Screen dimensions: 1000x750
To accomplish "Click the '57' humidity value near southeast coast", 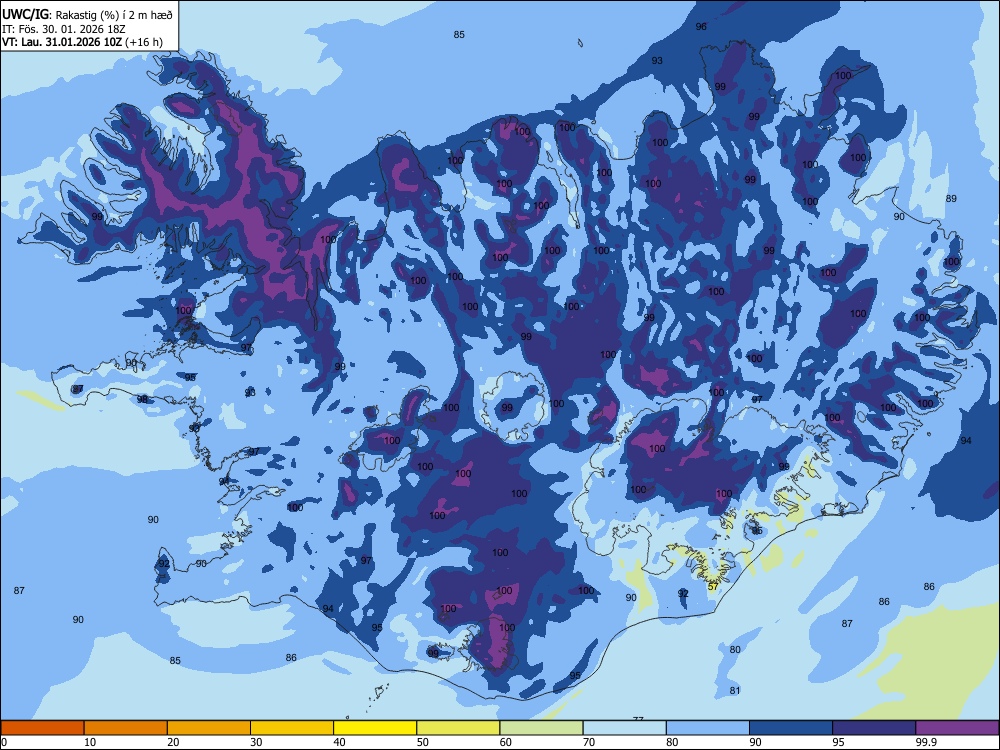I will click(713, 586).
